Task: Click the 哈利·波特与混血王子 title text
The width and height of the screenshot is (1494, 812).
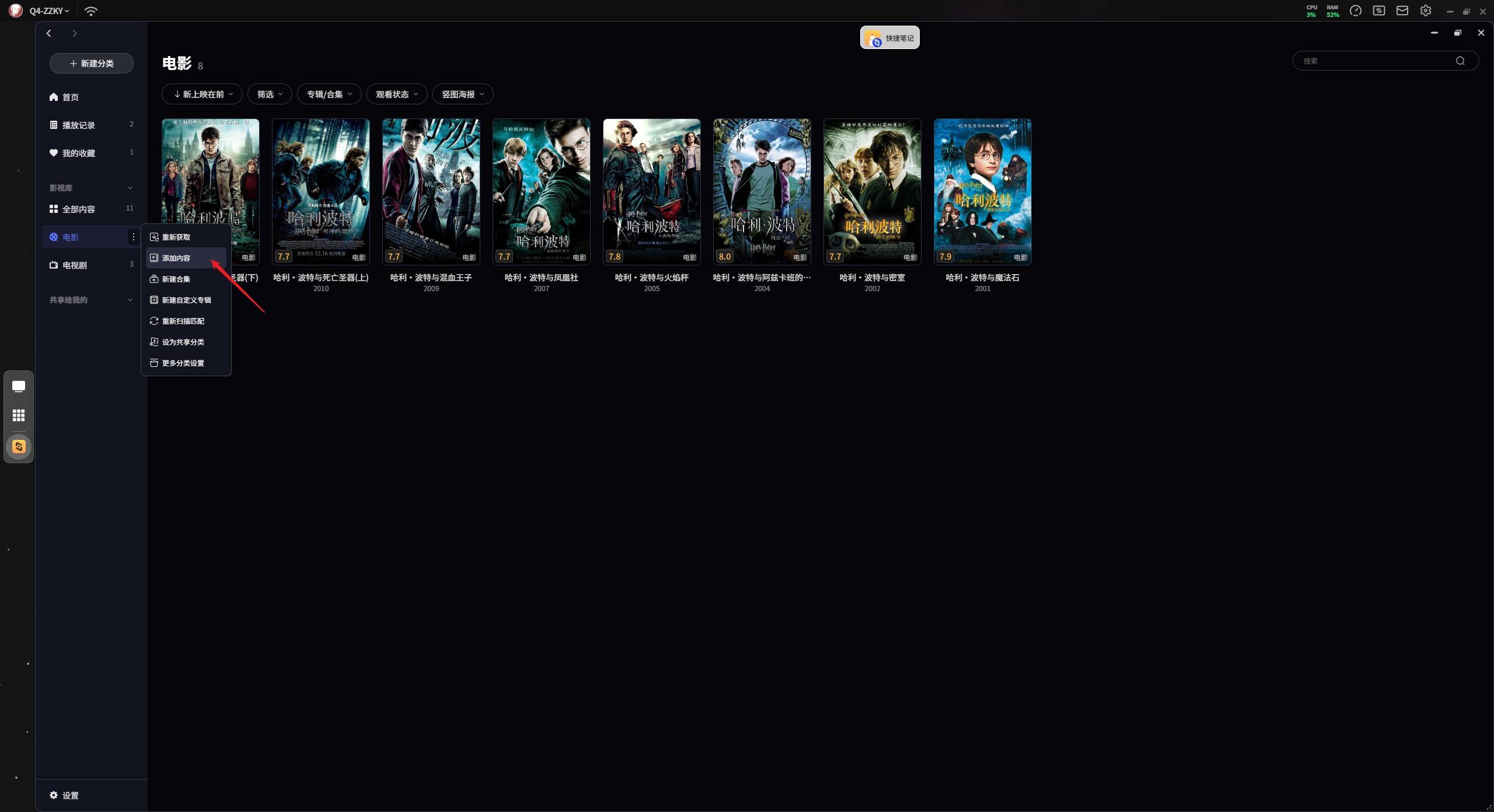Action: coord(431,278)
